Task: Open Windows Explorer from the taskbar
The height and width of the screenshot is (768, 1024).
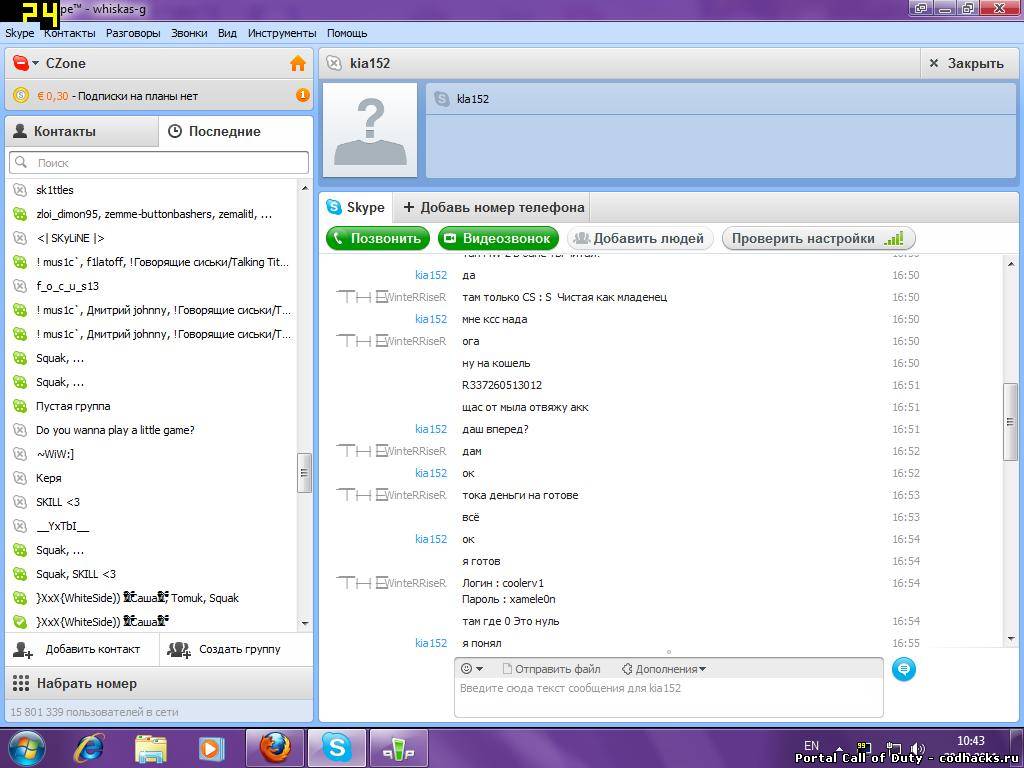Action: click(150, 748)
